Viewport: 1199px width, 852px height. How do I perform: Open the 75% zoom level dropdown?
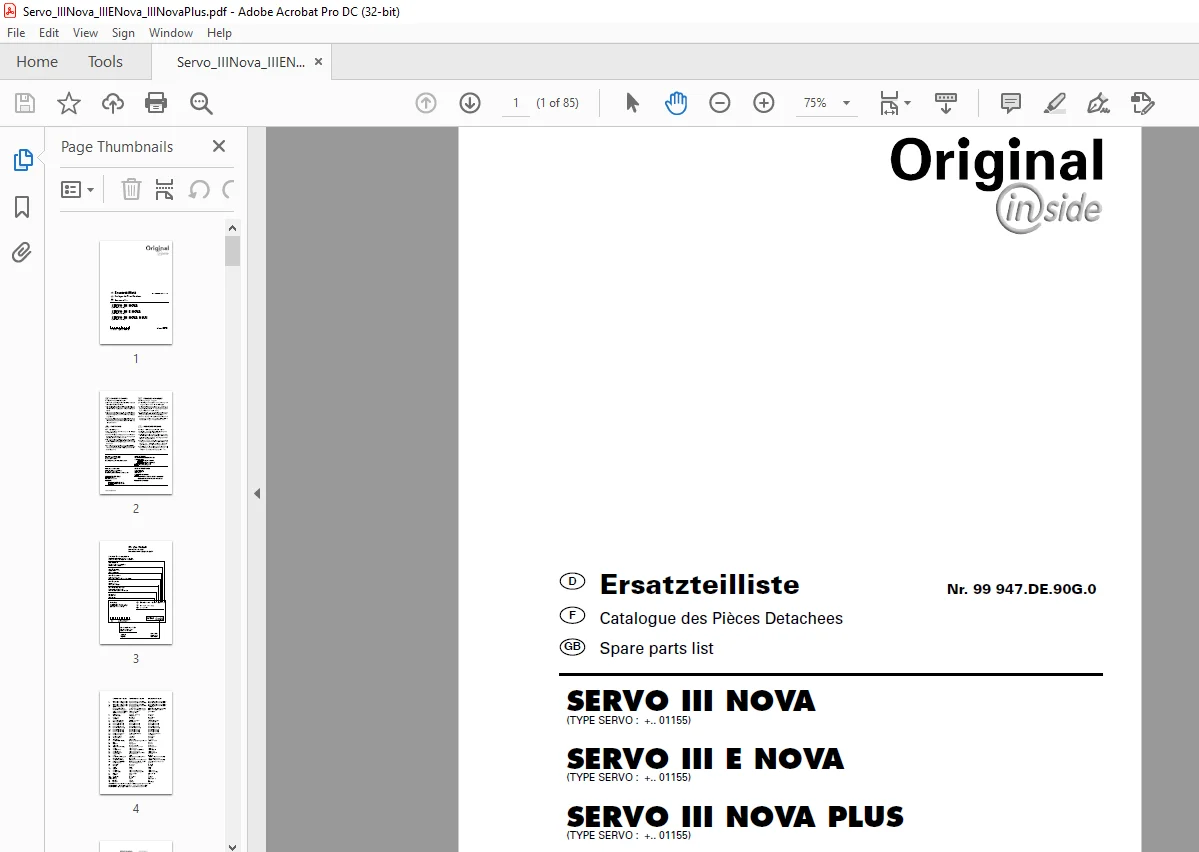coord(827,102)
